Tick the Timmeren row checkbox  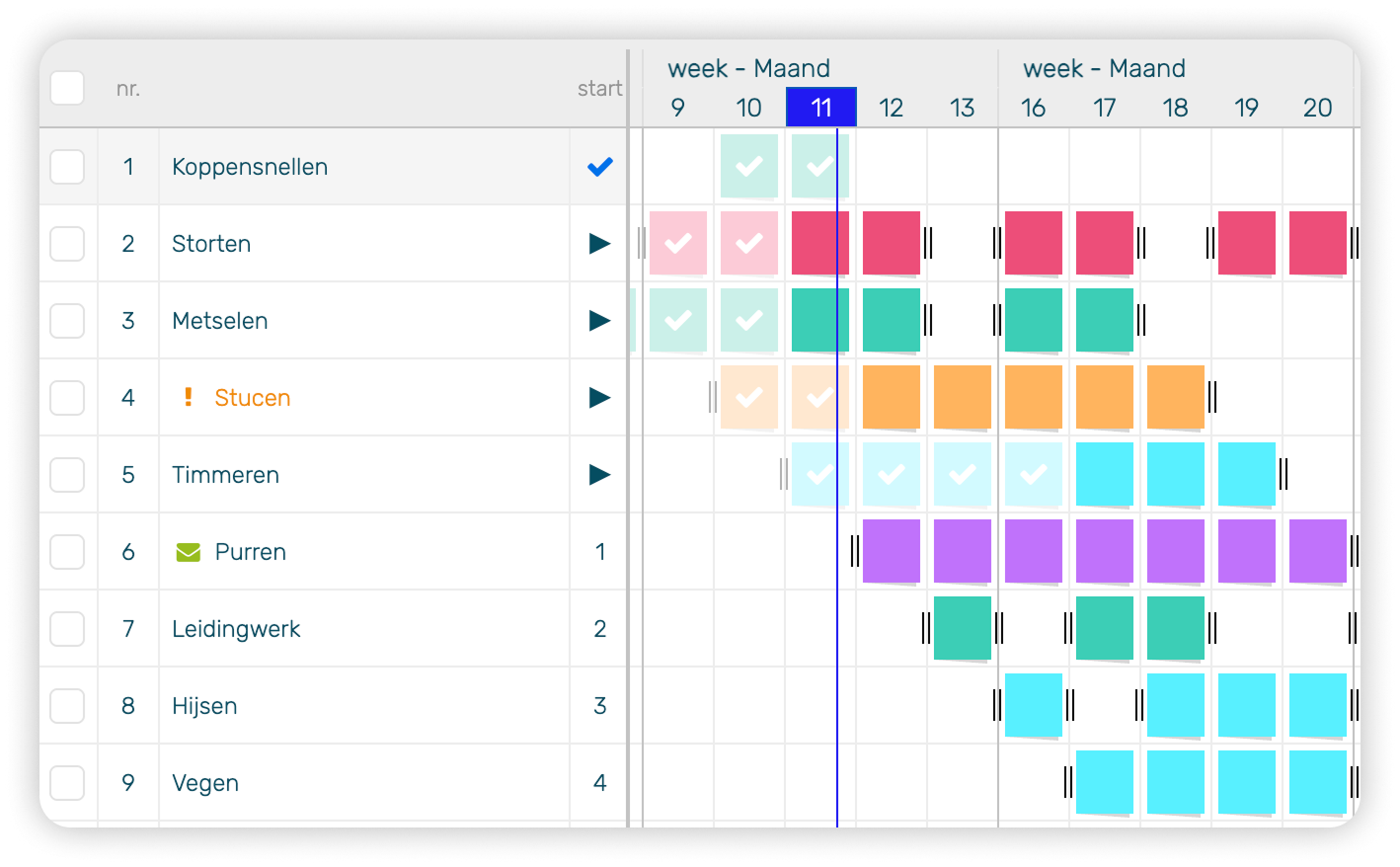[67, 475]
